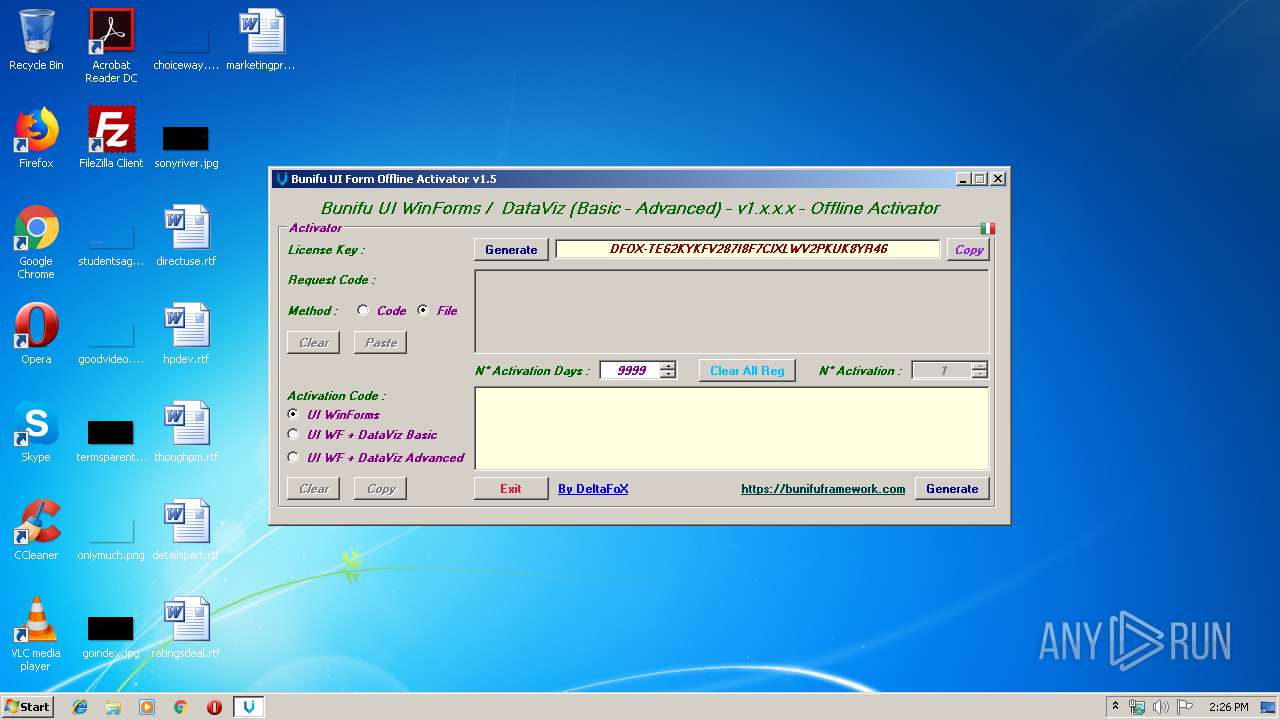The image size is (1280, 720).
Task: Click Clear All Reg button
Action: (x=747, y=371)
